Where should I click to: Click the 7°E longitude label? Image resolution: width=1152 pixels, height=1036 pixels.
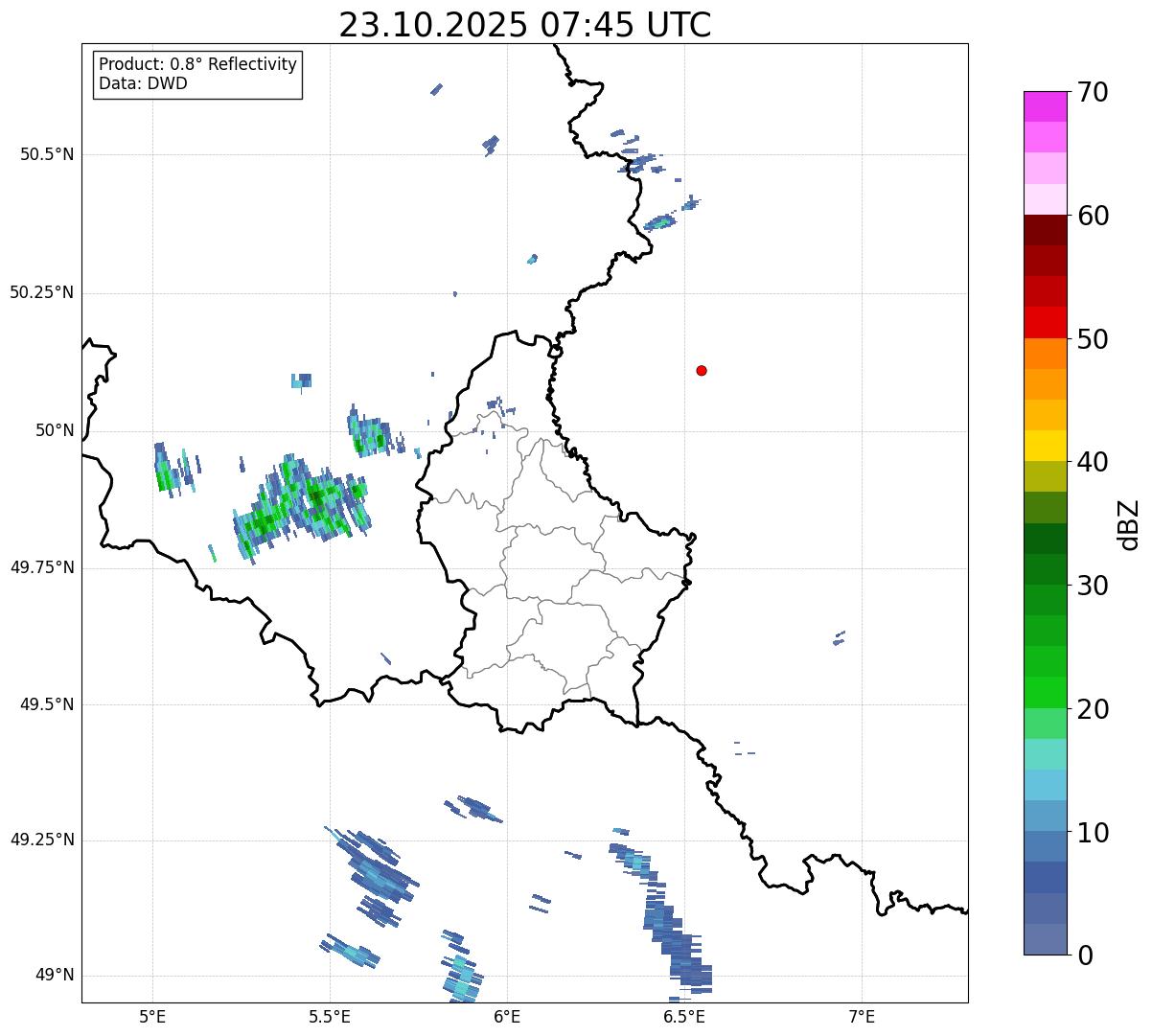click(863, 1016)
